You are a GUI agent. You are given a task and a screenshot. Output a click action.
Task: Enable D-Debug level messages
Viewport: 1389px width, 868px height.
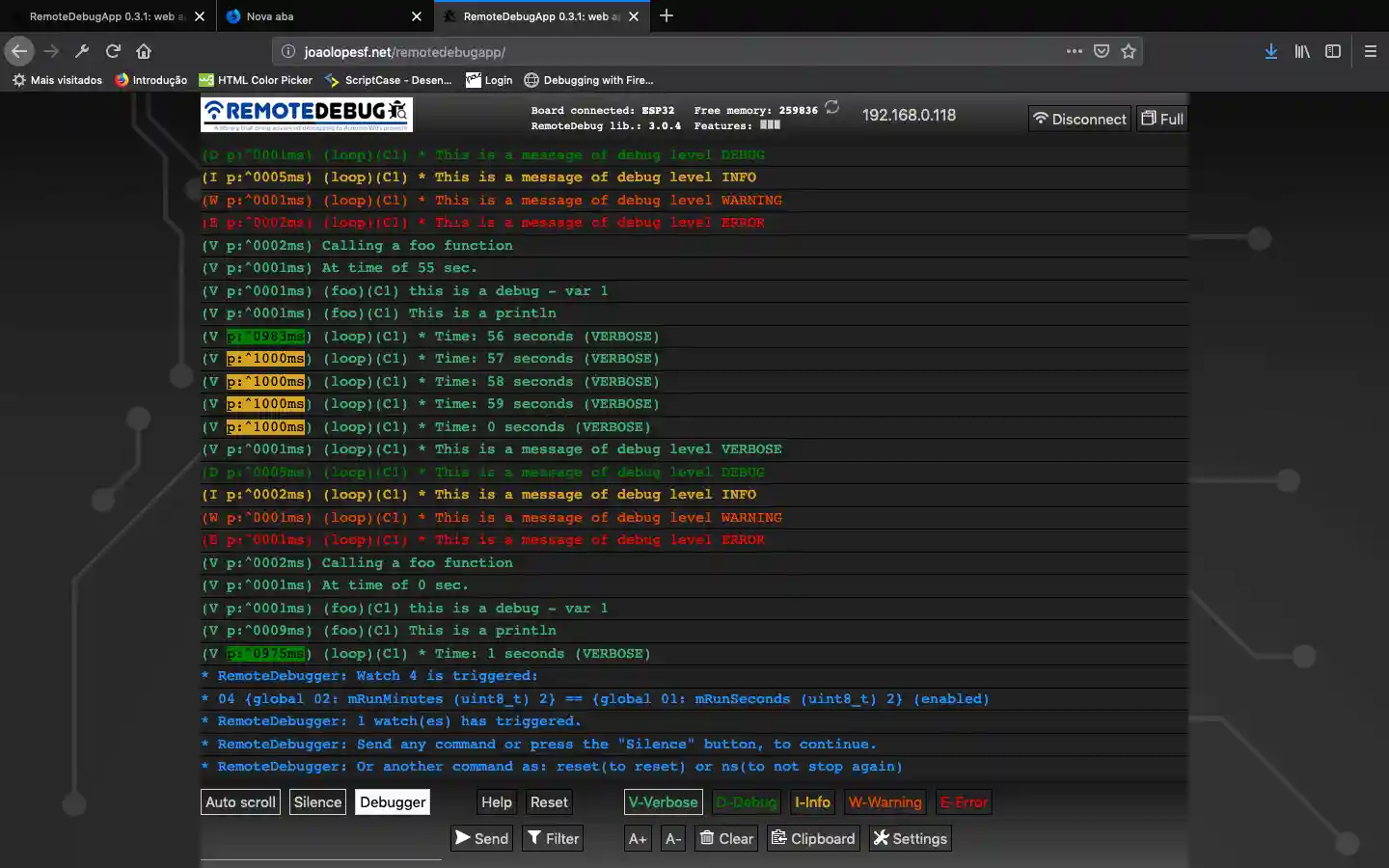coord(746,801)
